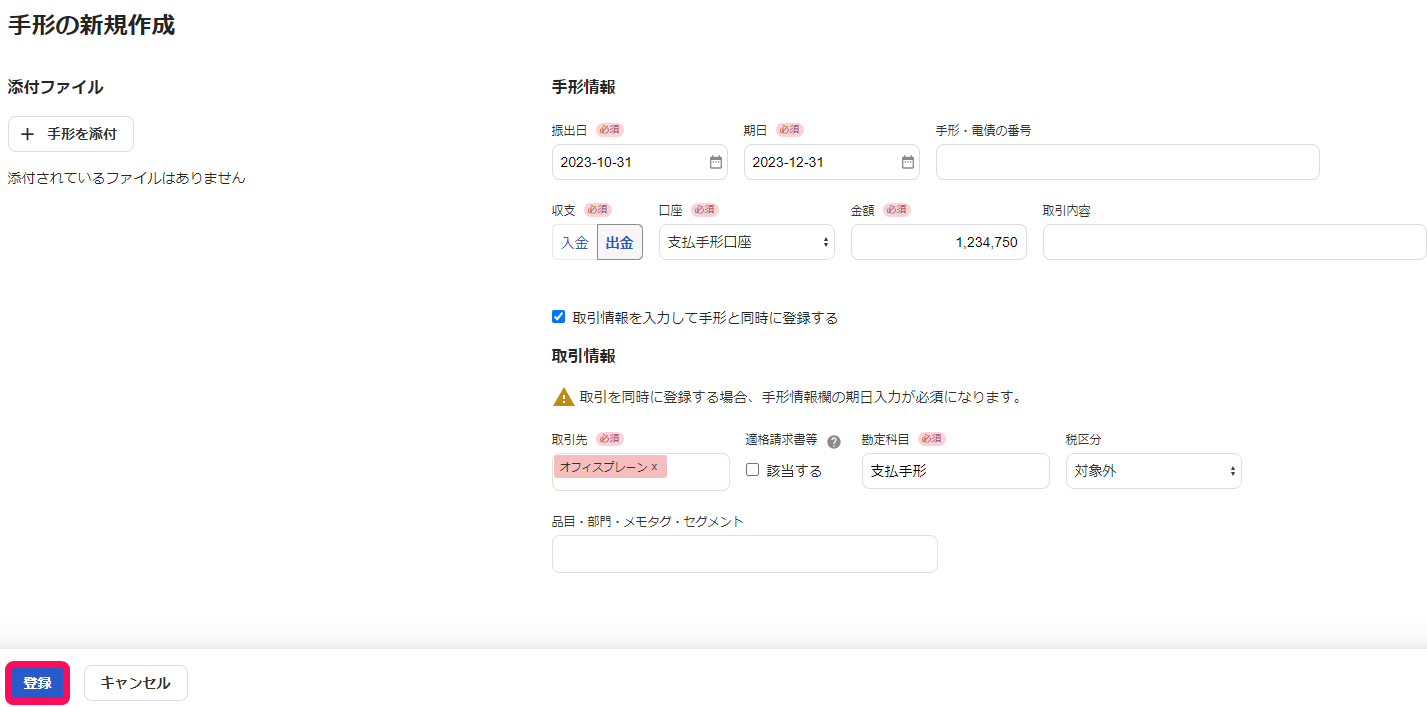This screenshot has height=707, width=1427.
Task: Focus 振出日 date field 2023-10-31
Action: (x=640, y=162)
